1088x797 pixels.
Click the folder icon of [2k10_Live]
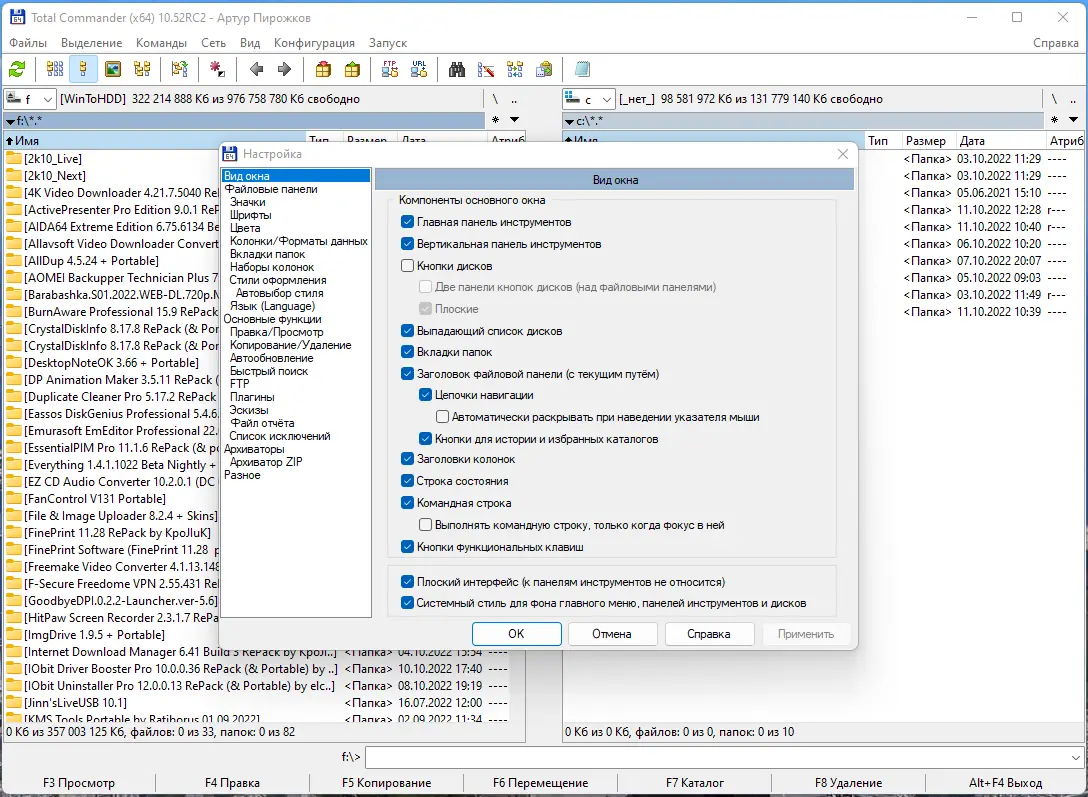14,159
